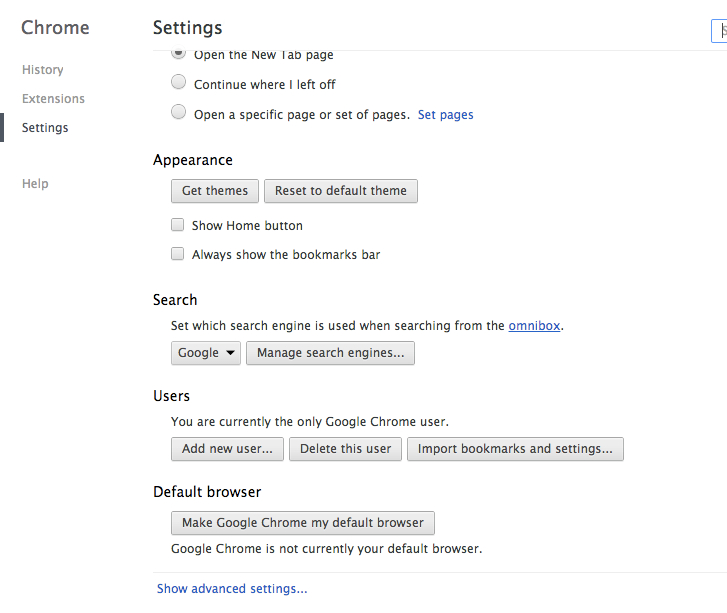This screenshot has width=727, height=613.
Task: Click the settings search field
Action: tap(720, 31)
